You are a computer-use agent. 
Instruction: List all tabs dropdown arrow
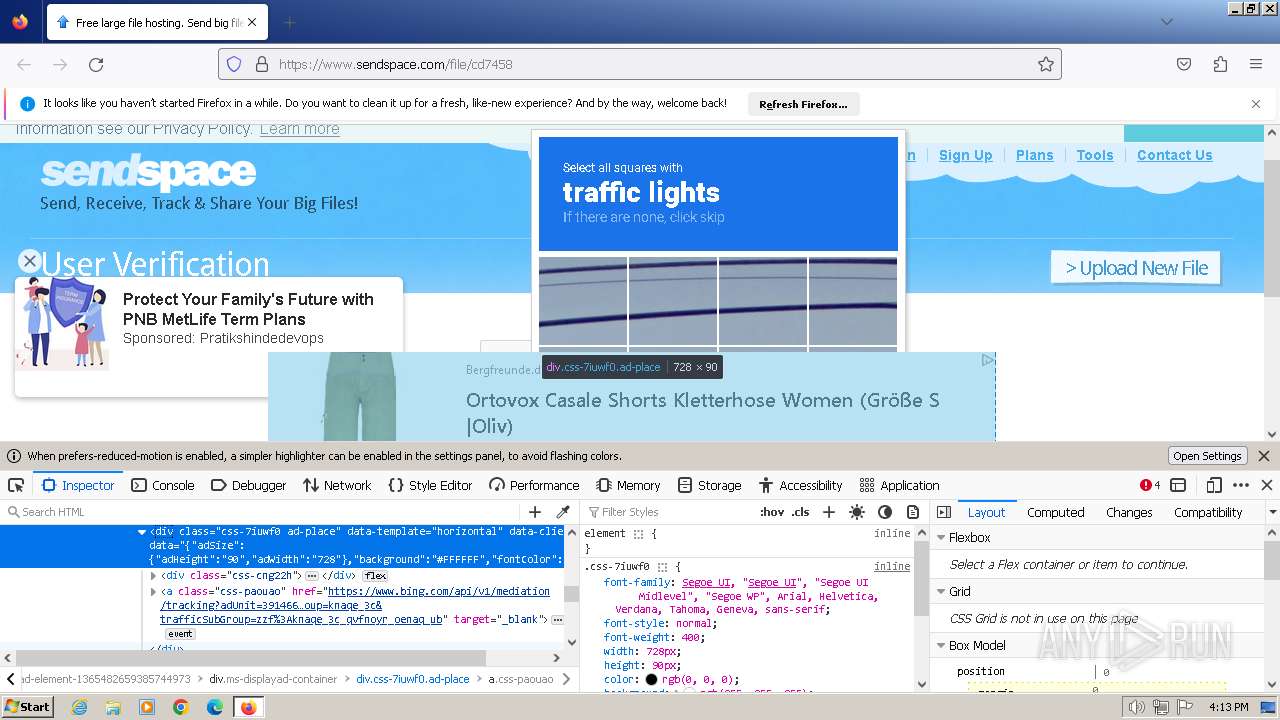1166,21
